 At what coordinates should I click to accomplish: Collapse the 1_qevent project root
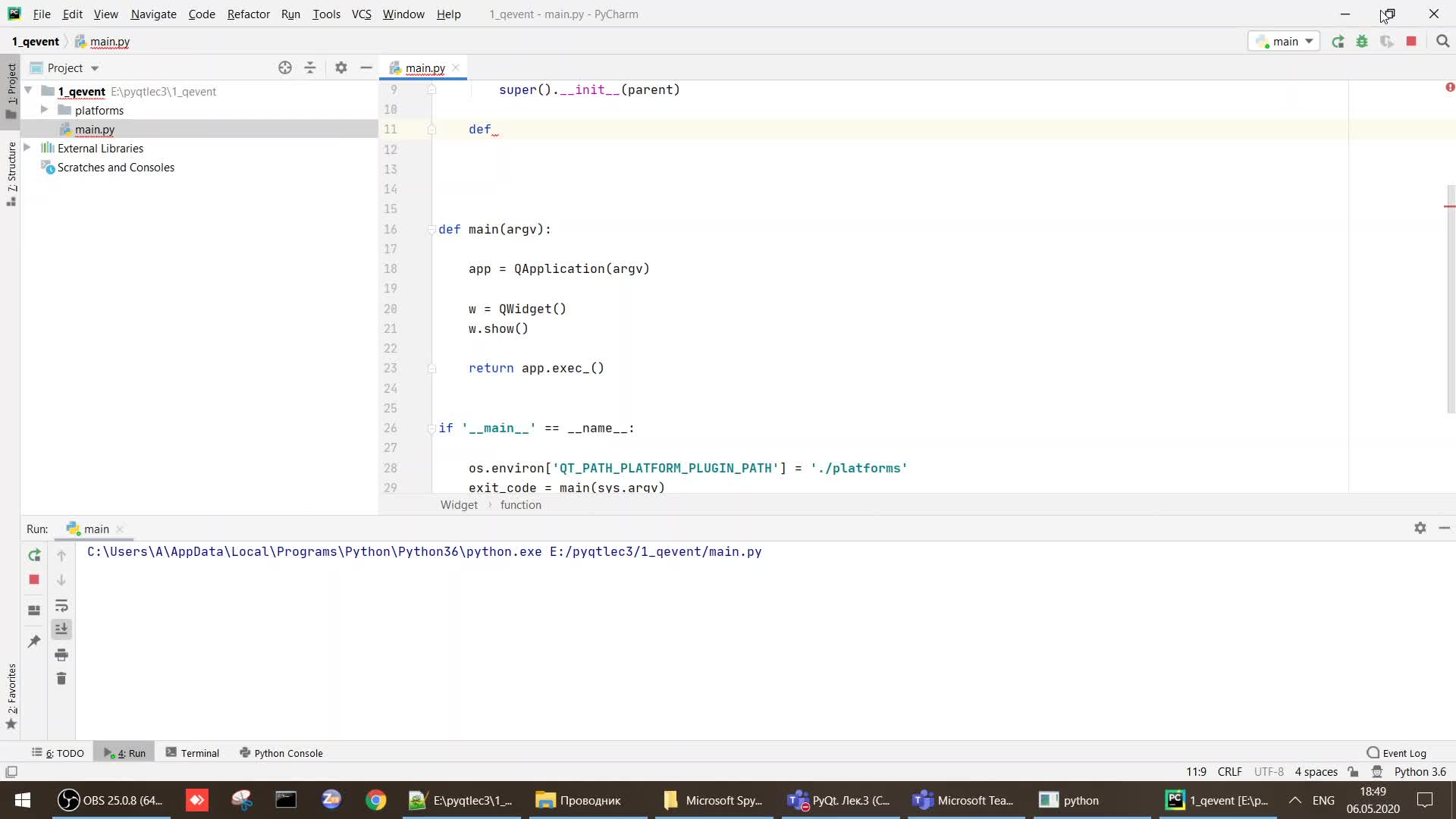(x=28, y=90)
